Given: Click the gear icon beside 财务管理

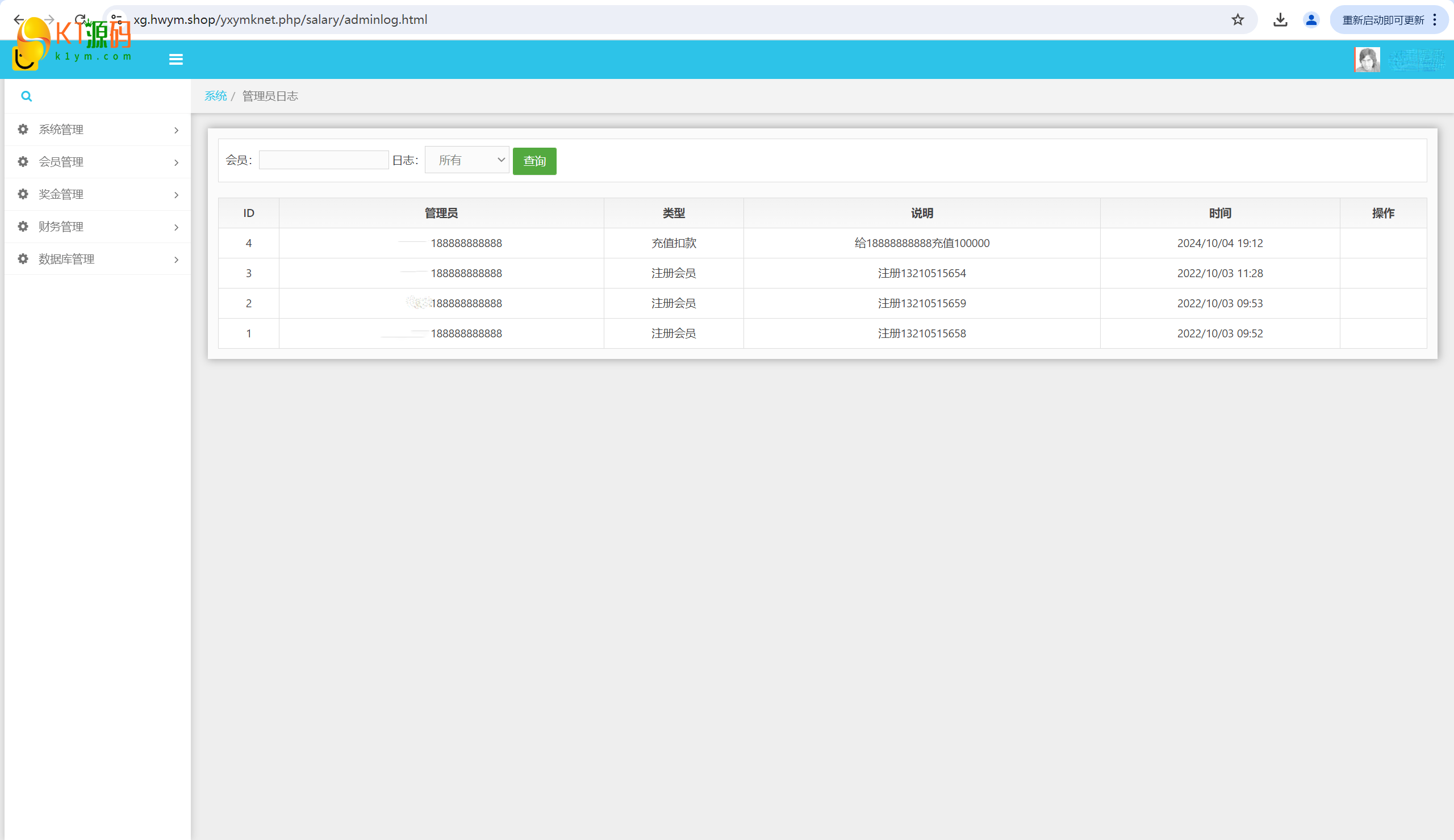Looking at the screenshot, I should click(23, 226).
